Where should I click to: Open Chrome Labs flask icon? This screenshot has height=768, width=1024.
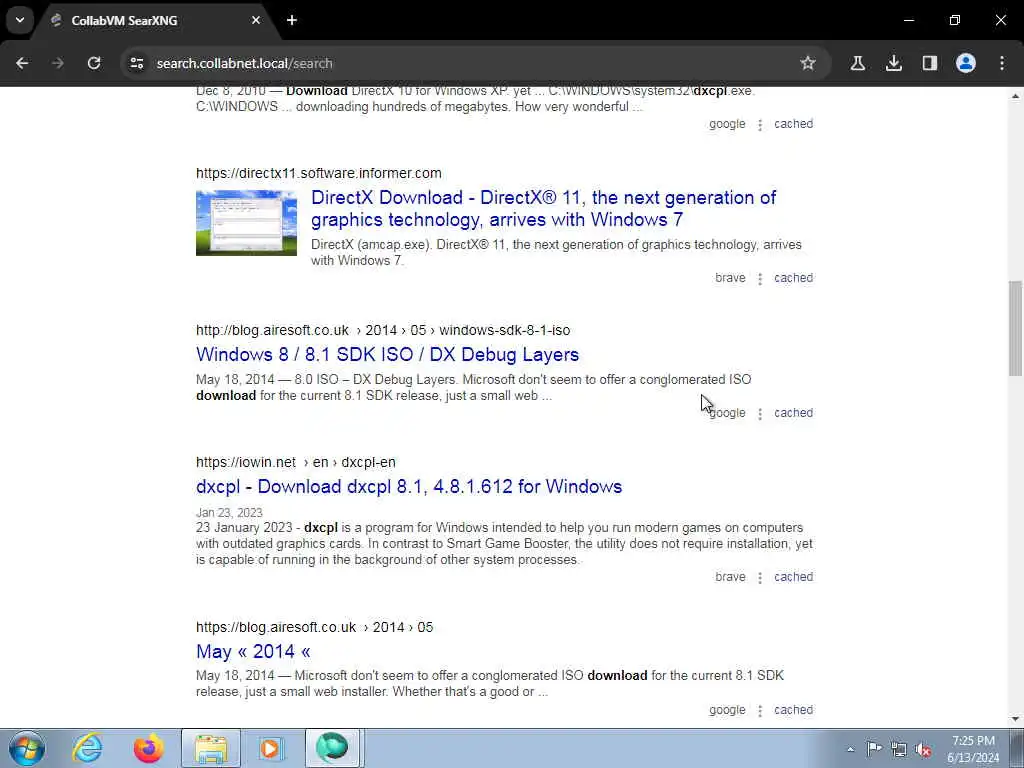click(857, 63)
